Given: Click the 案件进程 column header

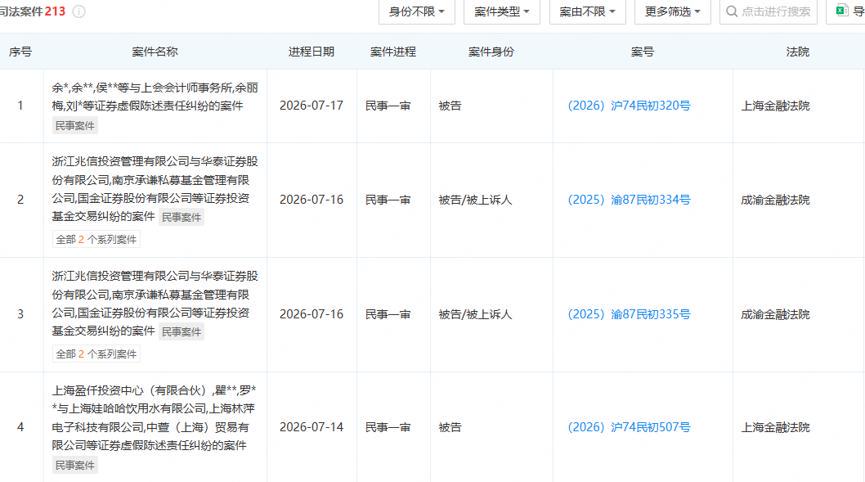Looking at the screenshot, I should pos(393,51).
